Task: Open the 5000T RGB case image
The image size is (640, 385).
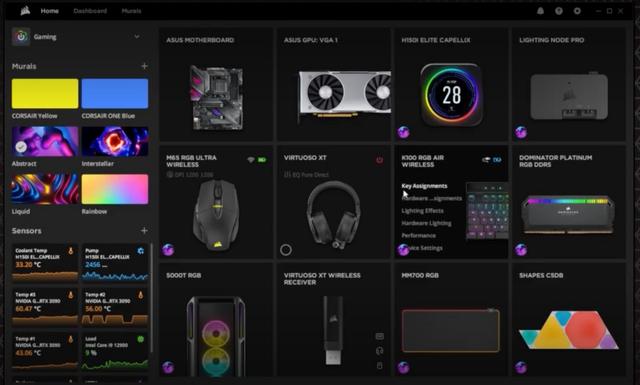Action: click(x=216, y=336)
